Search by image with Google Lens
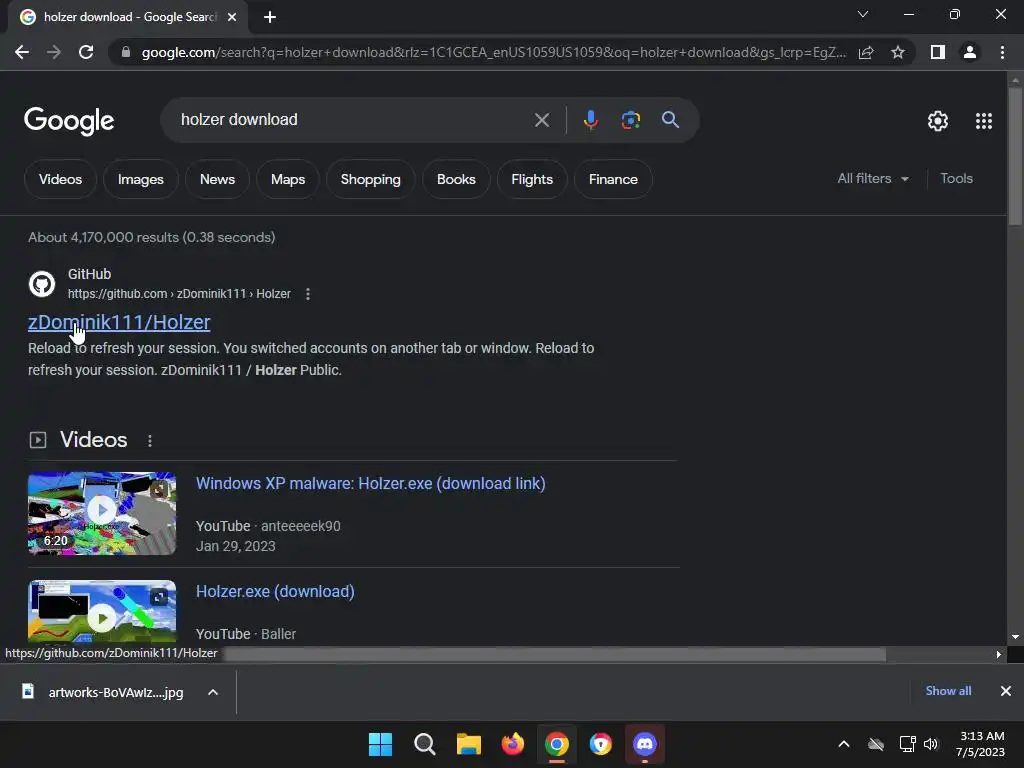This screenshot has height=768, width=1024. click(630, 120)
